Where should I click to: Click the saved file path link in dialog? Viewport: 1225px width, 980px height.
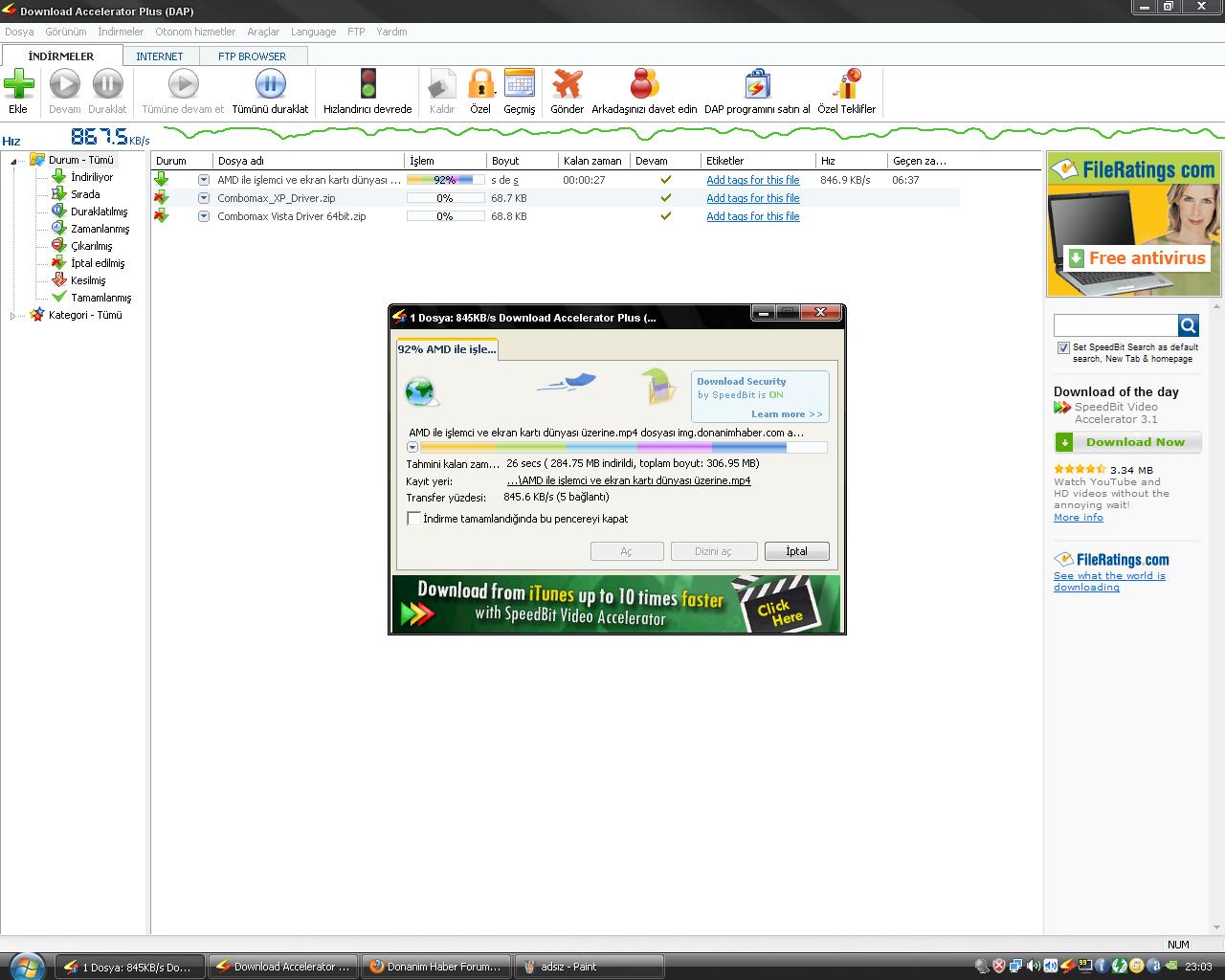click(x=629, y=480)
